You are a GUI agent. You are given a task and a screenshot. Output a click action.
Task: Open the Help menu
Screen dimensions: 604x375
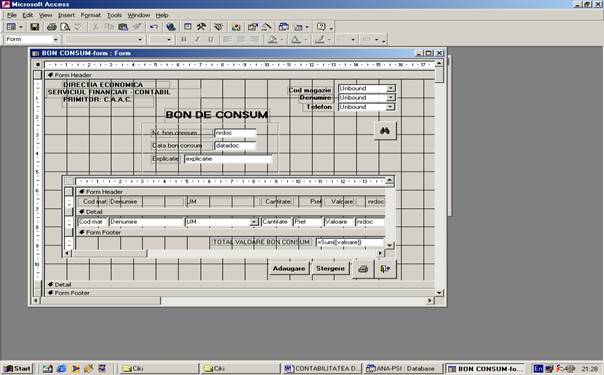(x=162, y=15)
